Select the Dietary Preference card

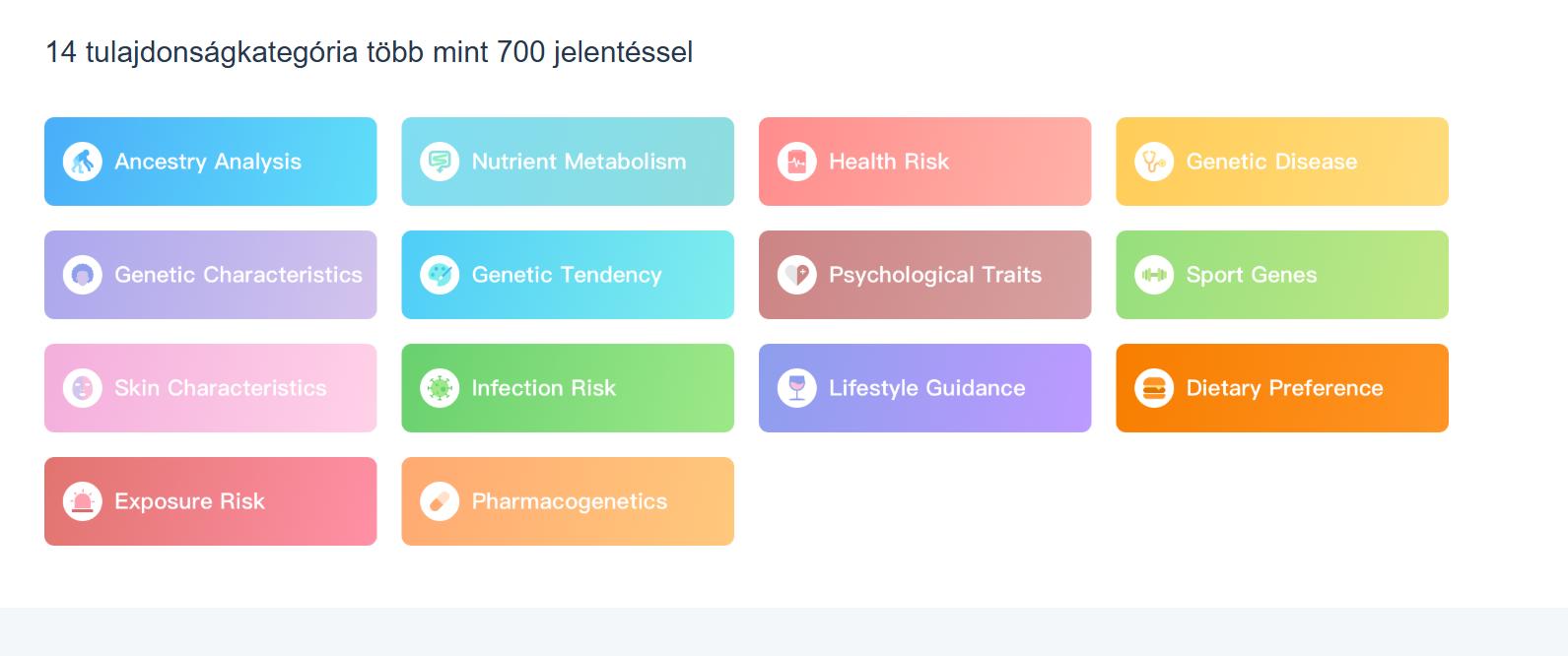(x=1282, y=388)
